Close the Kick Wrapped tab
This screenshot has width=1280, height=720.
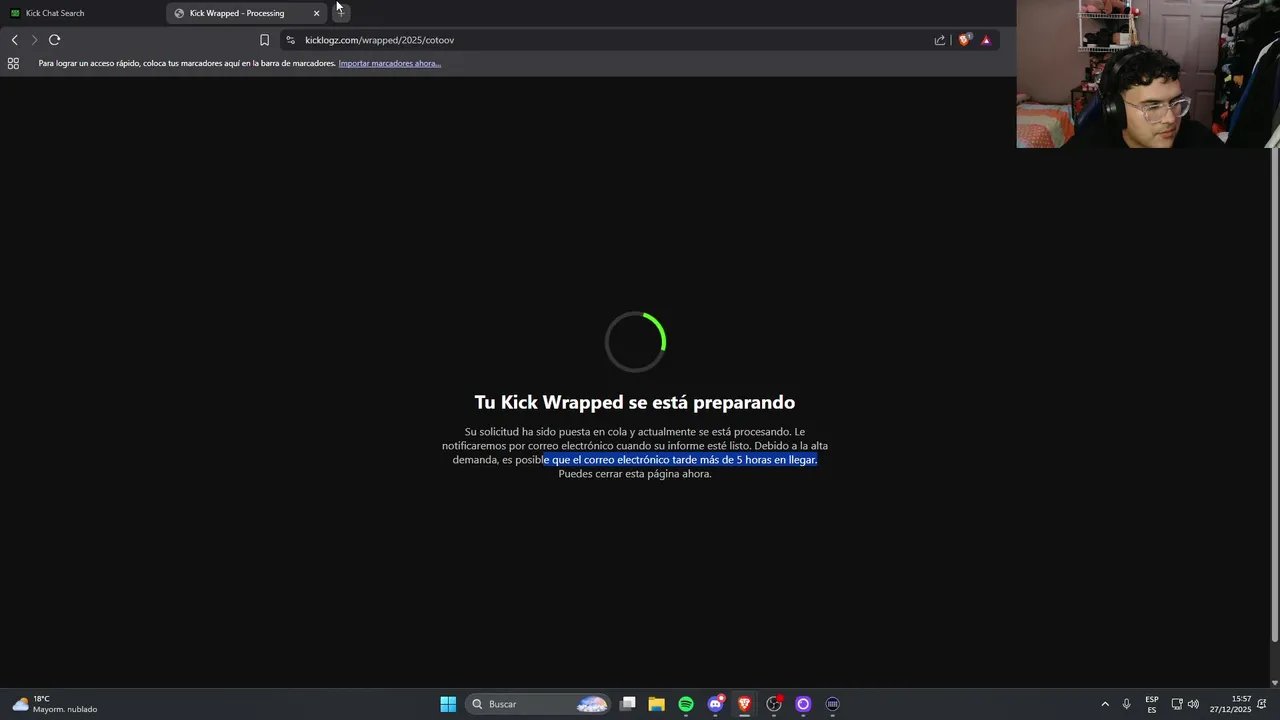(316, 13)
